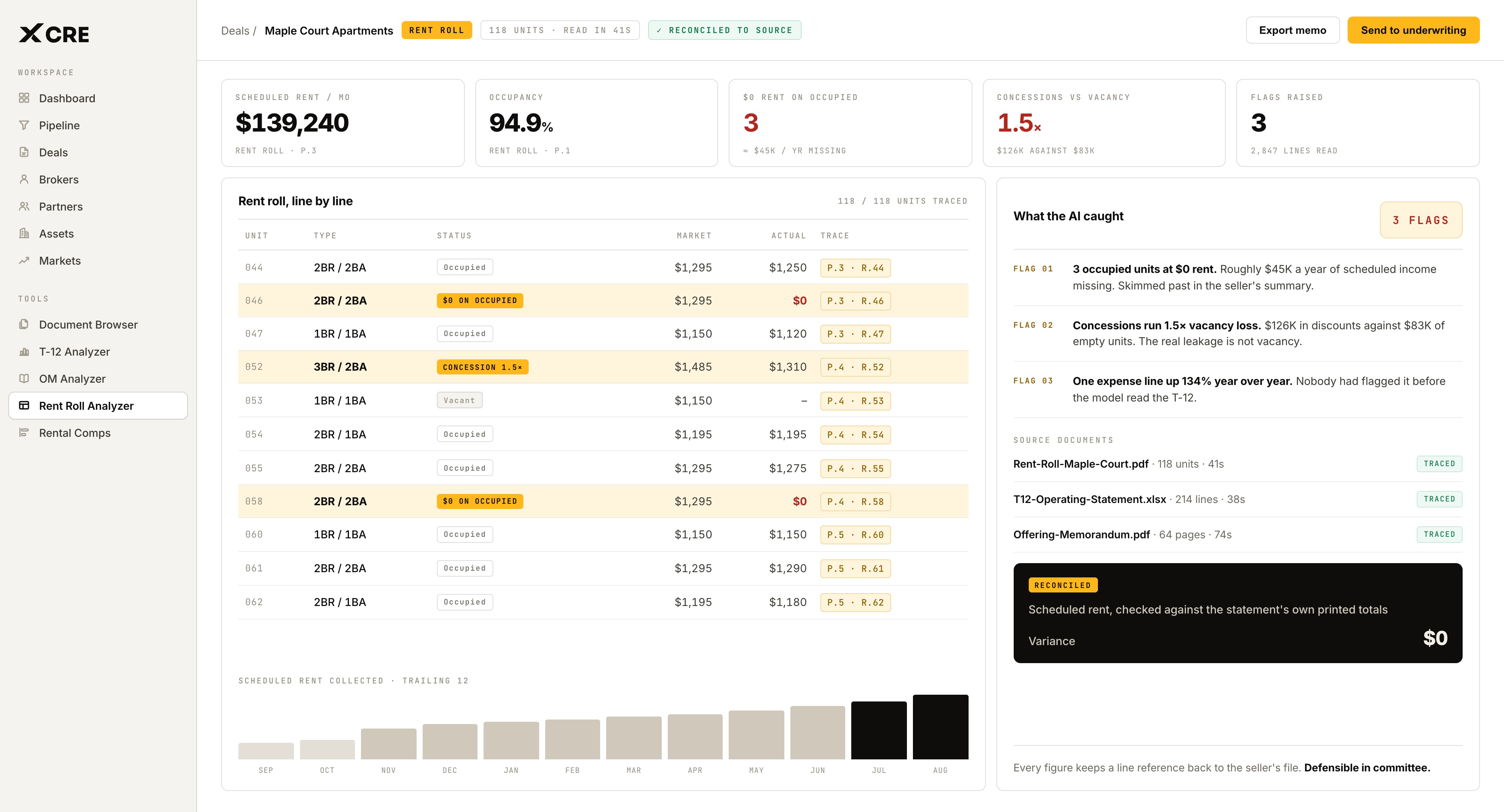Click the Assets building icon
The image size is (1504, 812).
tap(24, 233)
